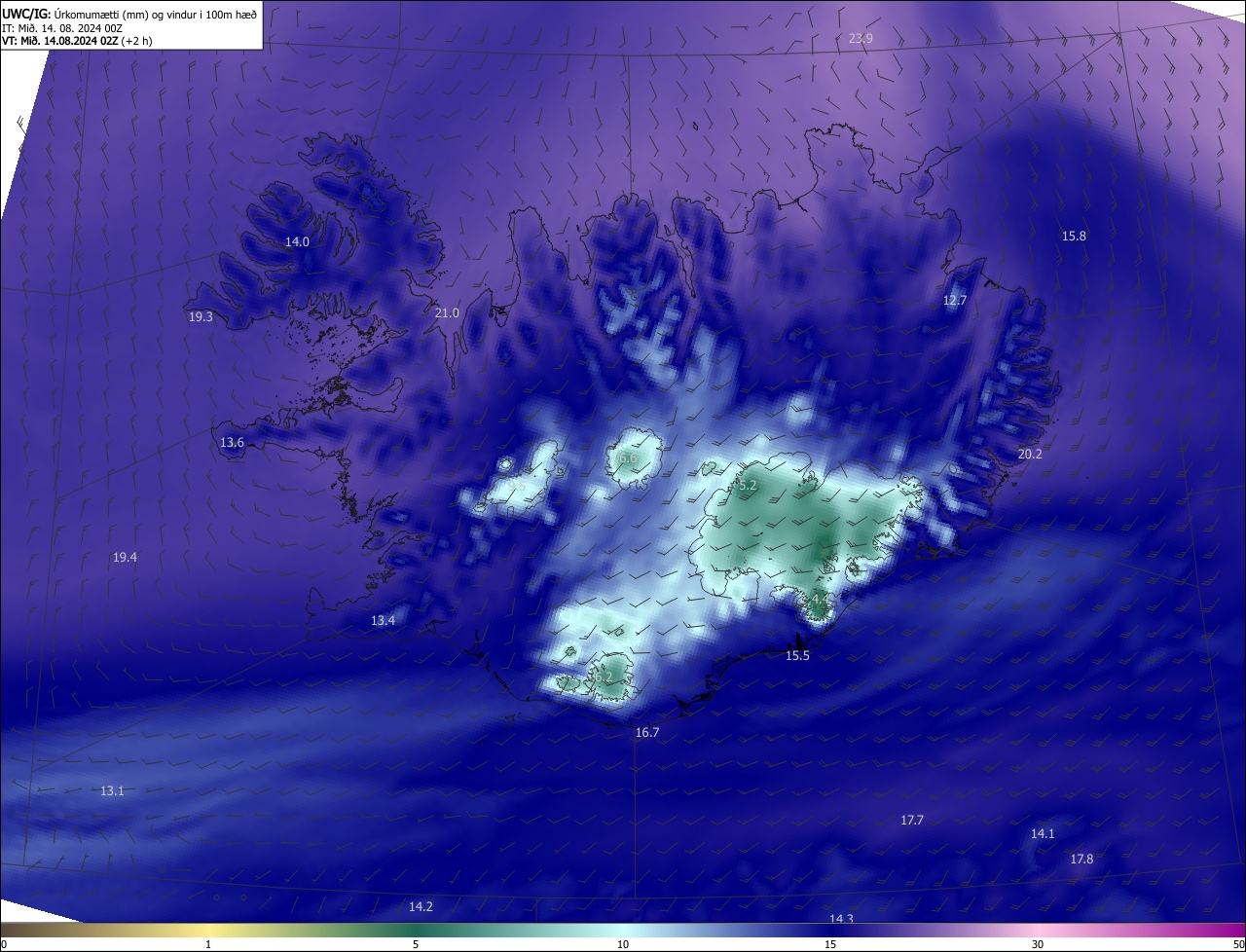This screenshot has height=952, width=1246.
Task: Click the 17.8 value on the map
Action: [1081, 859]
